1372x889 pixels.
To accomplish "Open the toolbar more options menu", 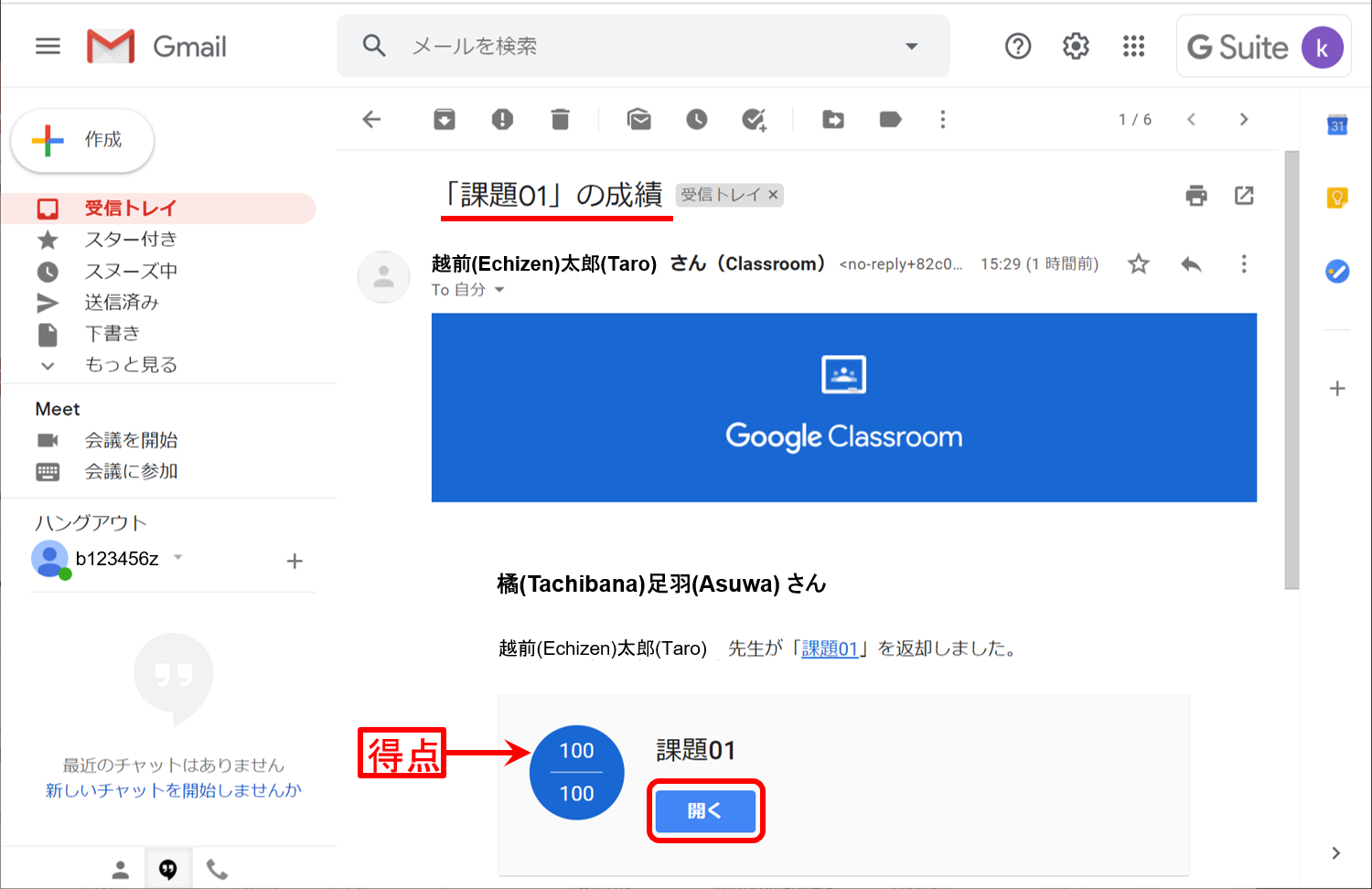I will click(x=943, y=119).
